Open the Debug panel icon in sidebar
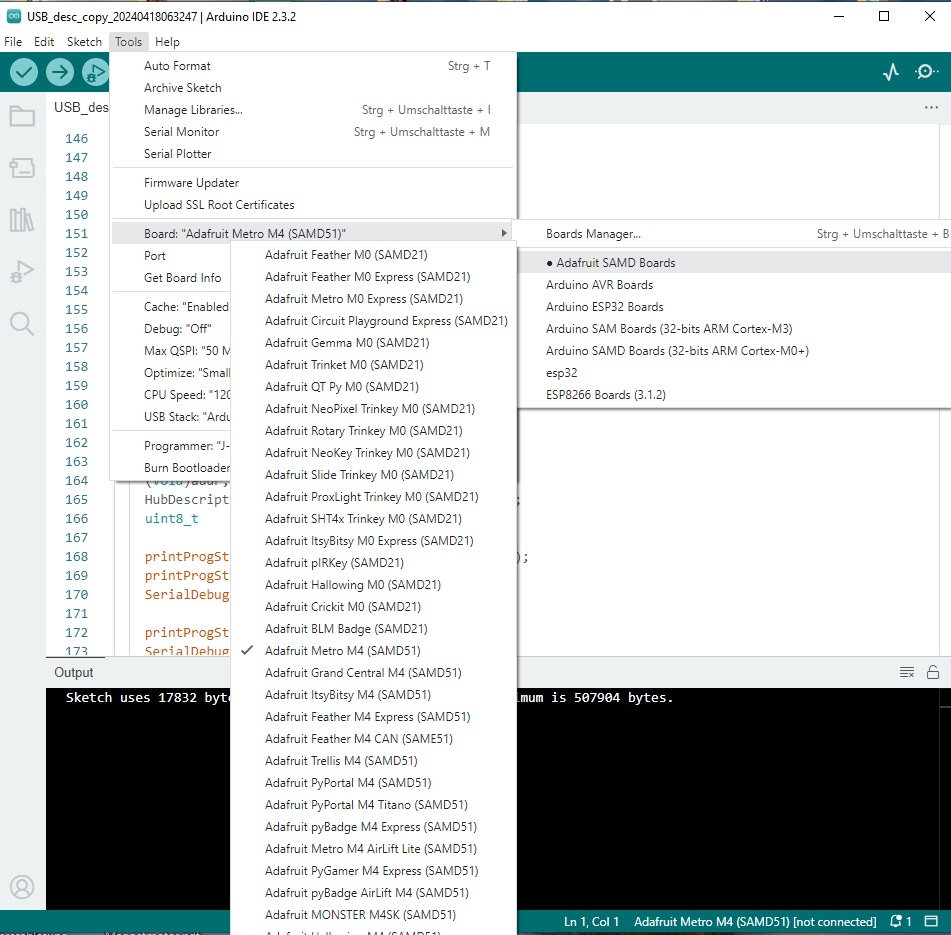951x935 pixels. pyautogui.click(x=22, y=272)
